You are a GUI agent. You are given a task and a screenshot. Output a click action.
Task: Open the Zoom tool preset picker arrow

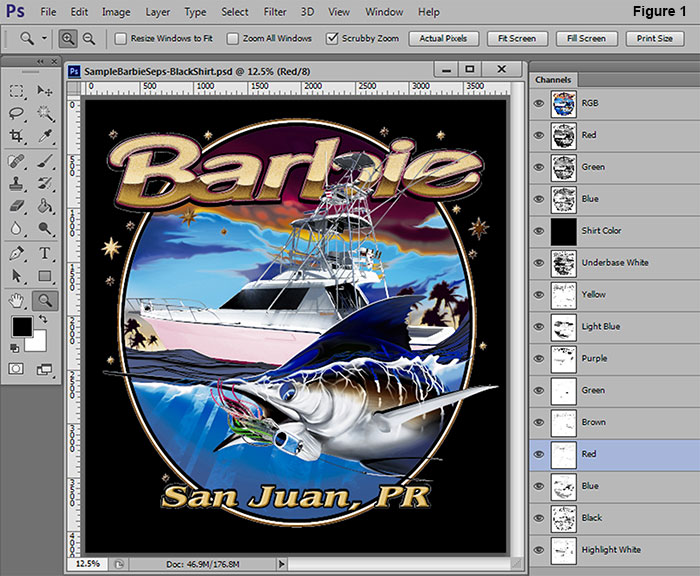[x=44, y=38]
